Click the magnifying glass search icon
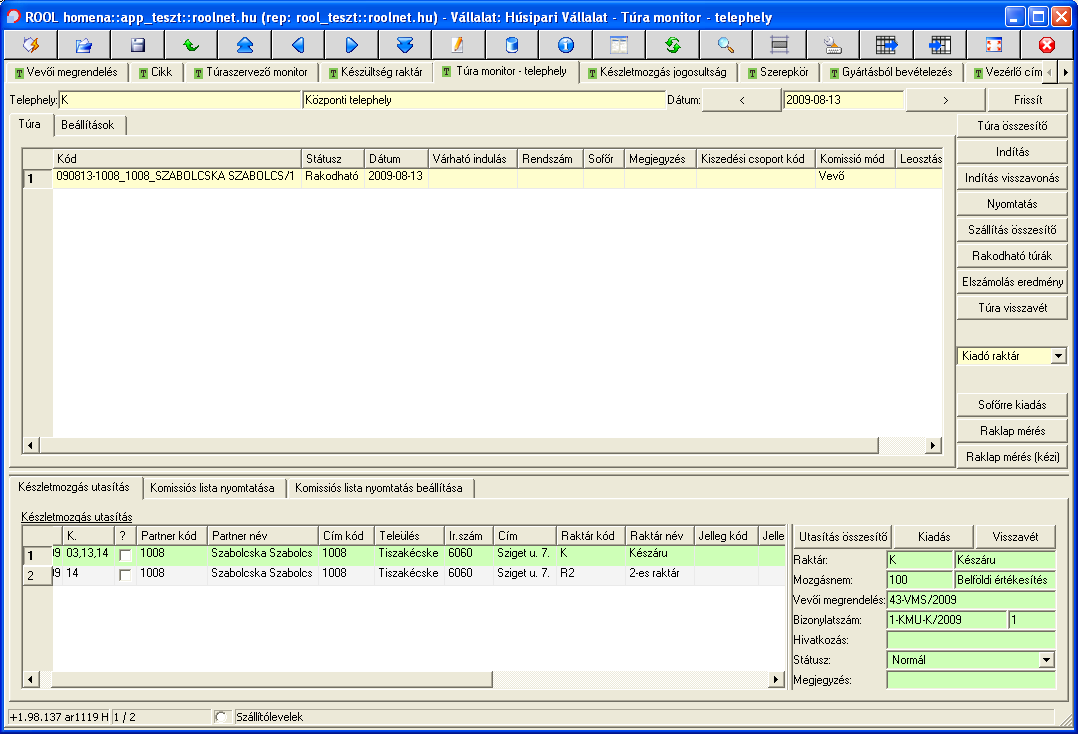Image resolution: width=1078 pixels, height=734 pixels. click(726, 45)
